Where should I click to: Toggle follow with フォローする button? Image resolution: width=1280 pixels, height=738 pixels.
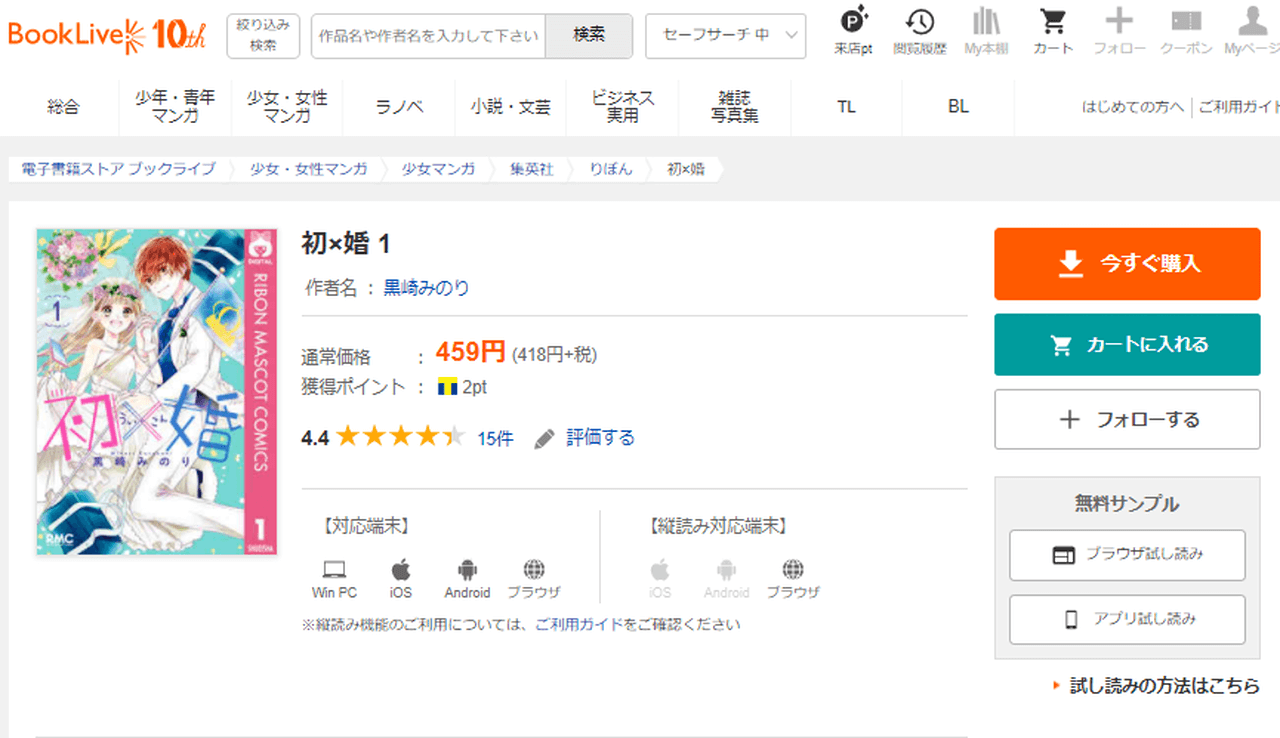pos(1127,420)
